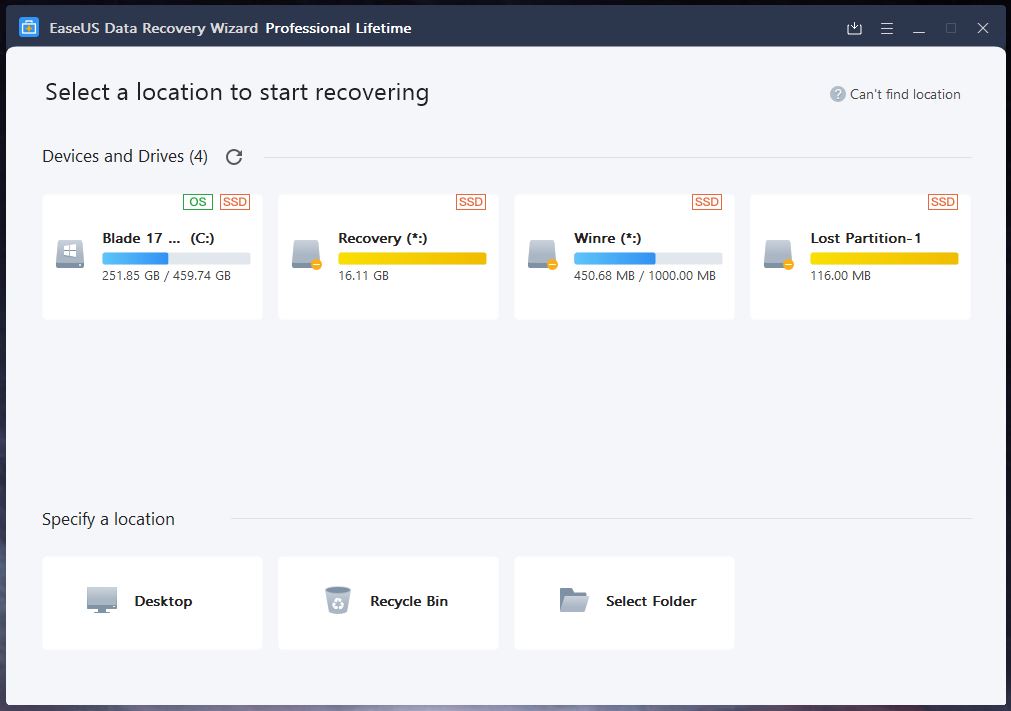Click the EaseUS app logo icon
The width and height of the screenshot is (1011, 711).
click(29, 28)
